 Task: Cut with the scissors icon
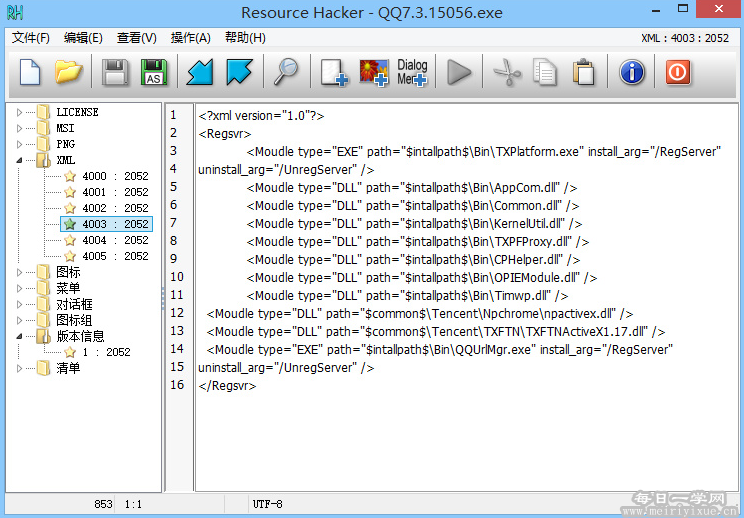(x=507, y=73)
